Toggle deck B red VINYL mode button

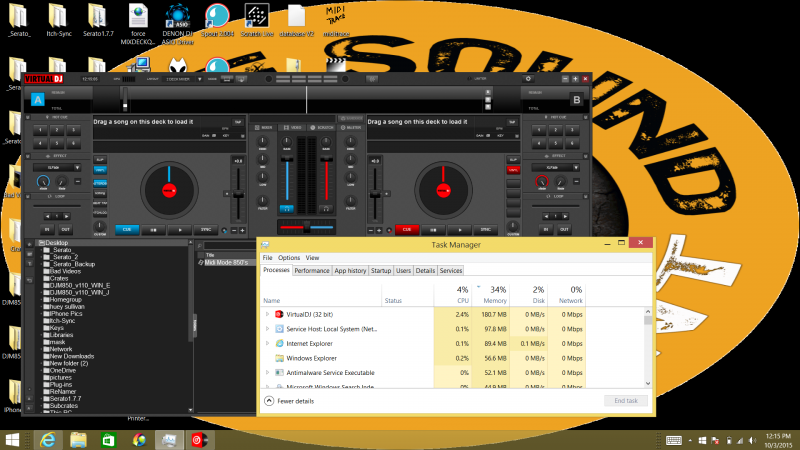[x=513, y=170]
